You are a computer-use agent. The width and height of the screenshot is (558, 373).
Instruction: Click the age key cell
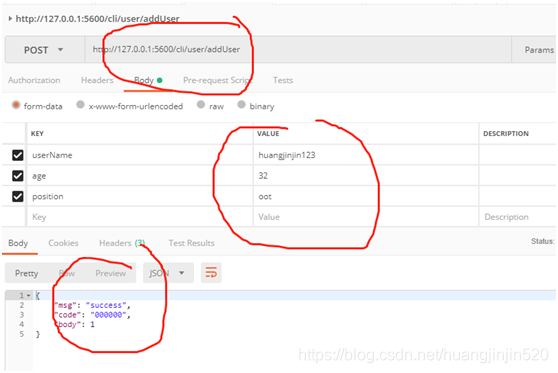(140, 175)
